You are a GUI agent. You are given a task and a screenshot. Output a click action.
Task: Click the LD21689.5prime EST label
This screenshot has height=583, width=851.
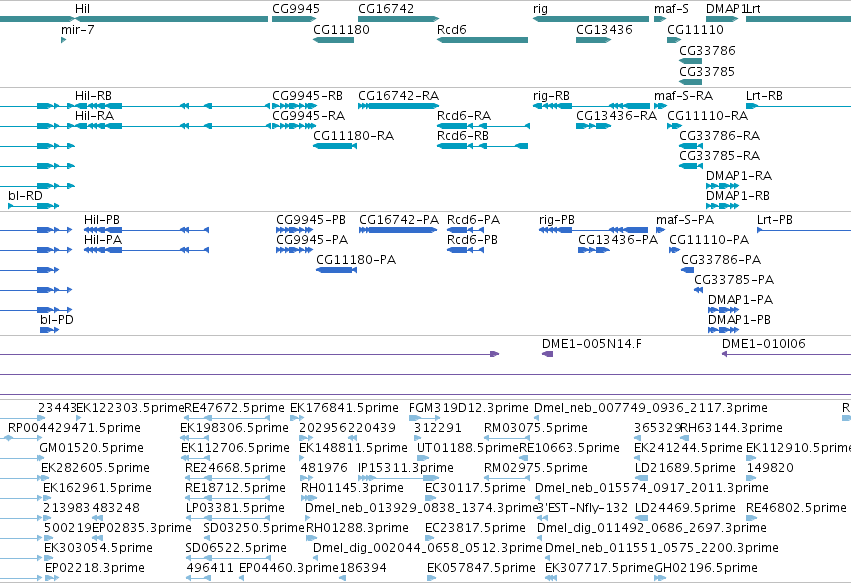(x=685, y=467)
